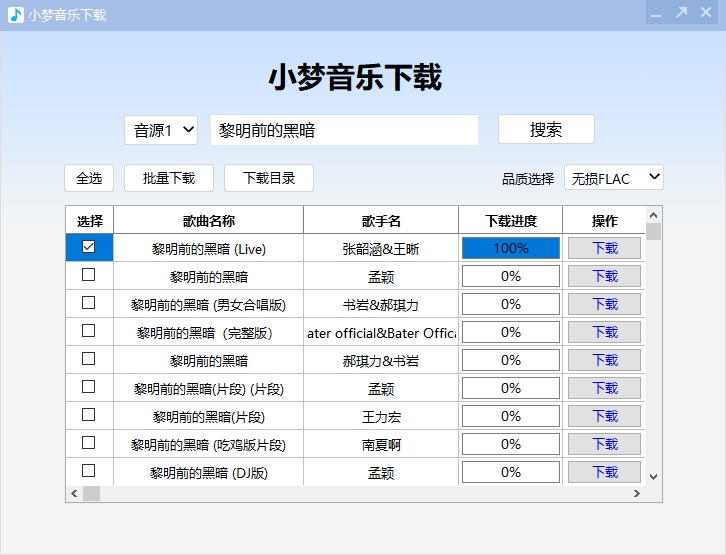This screenshot has height=555, width=726.
Task: Open the 无损FLAC quality dropdown
Action: [x=613, y=177]
